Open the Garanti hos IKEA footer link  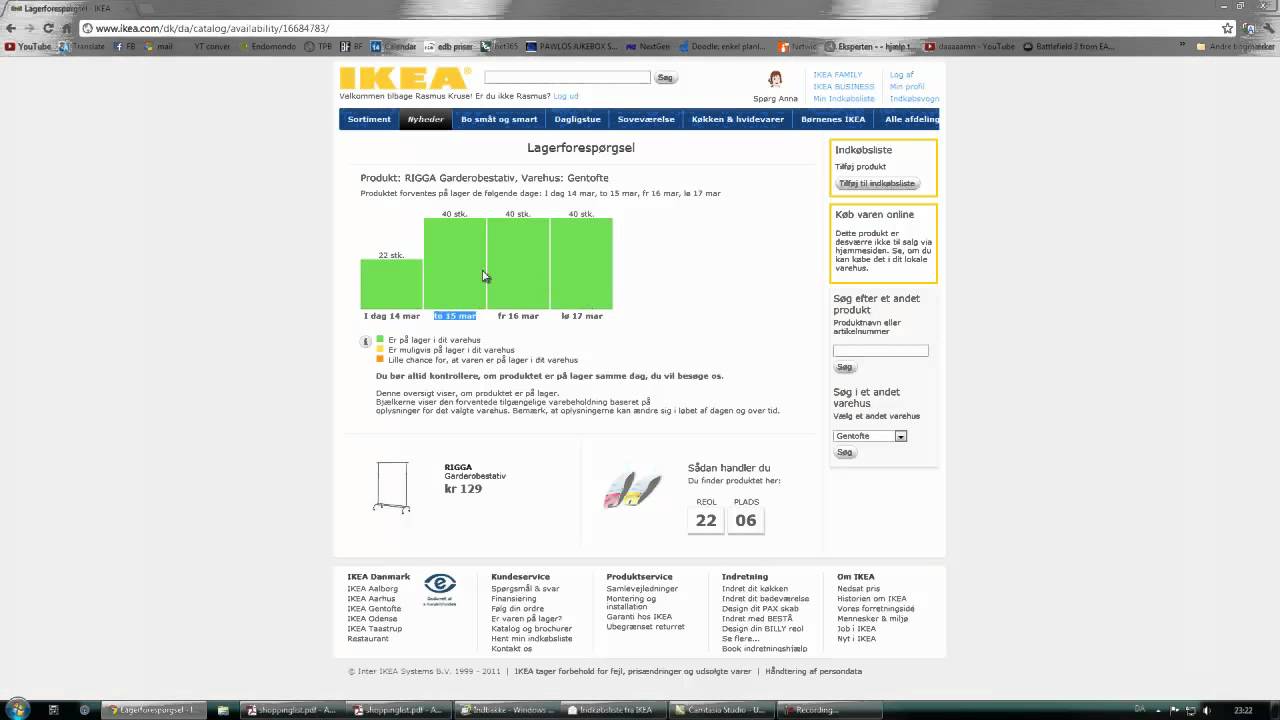pos(639,617)
